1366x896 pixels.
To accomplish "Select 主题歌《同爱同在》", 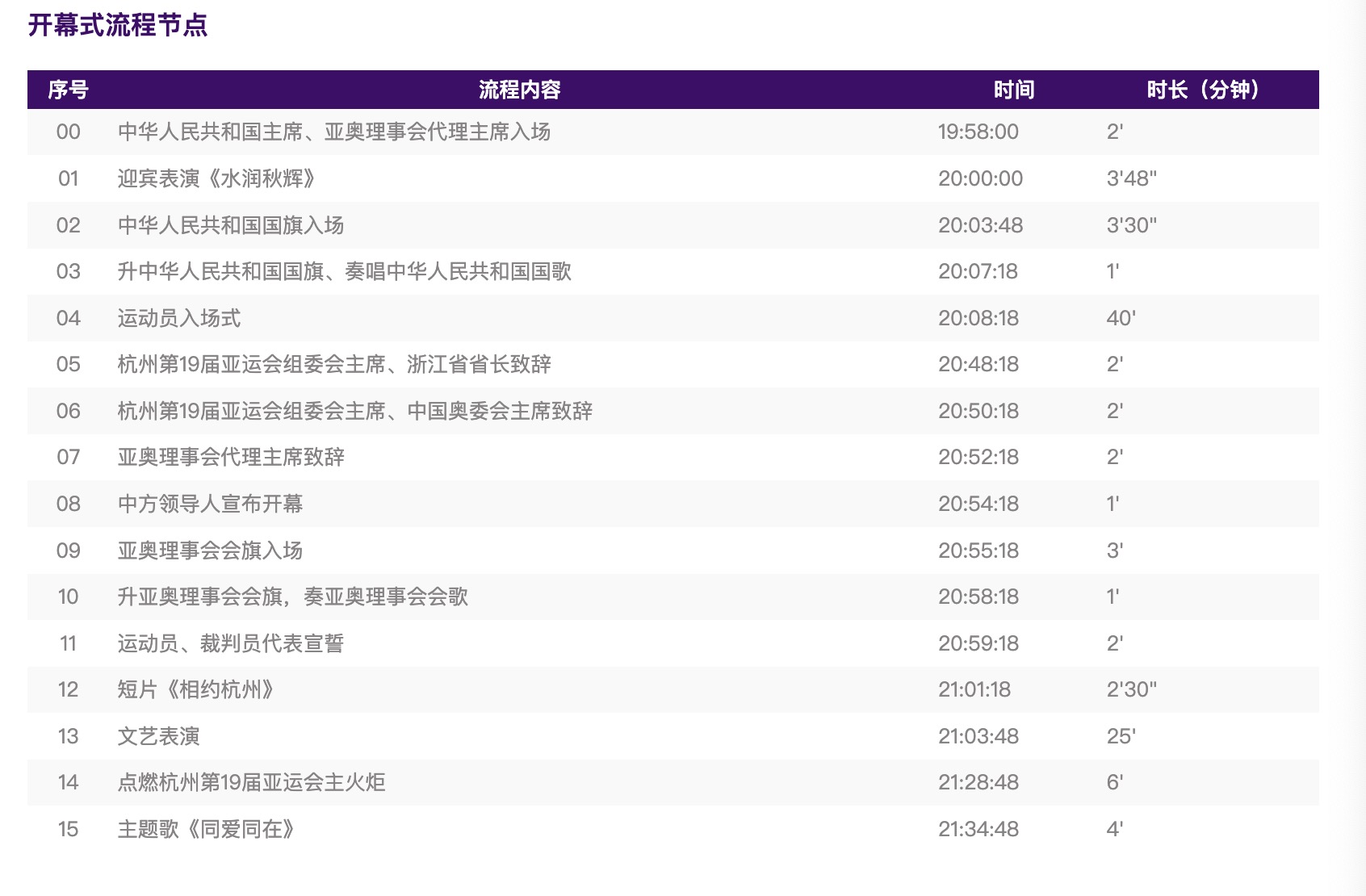I will click(x=207, y=829).
